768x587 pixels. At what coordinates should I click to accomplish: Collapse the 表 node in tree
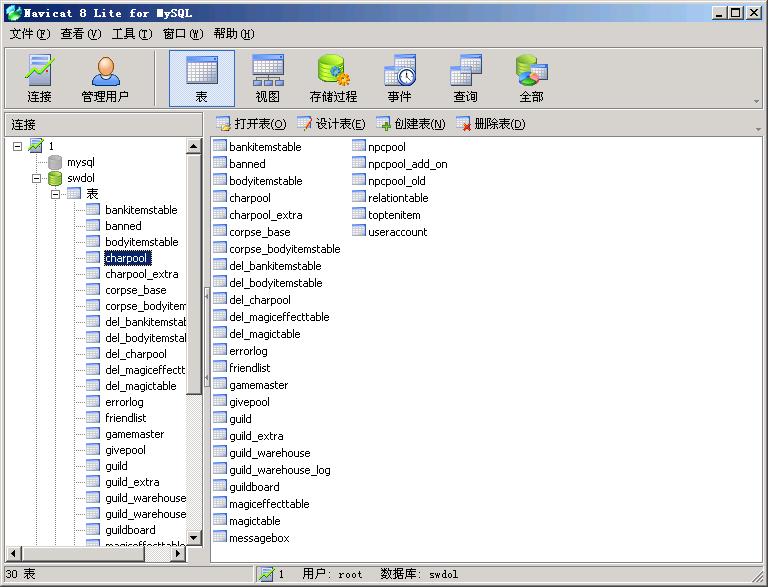click(55, 194)
